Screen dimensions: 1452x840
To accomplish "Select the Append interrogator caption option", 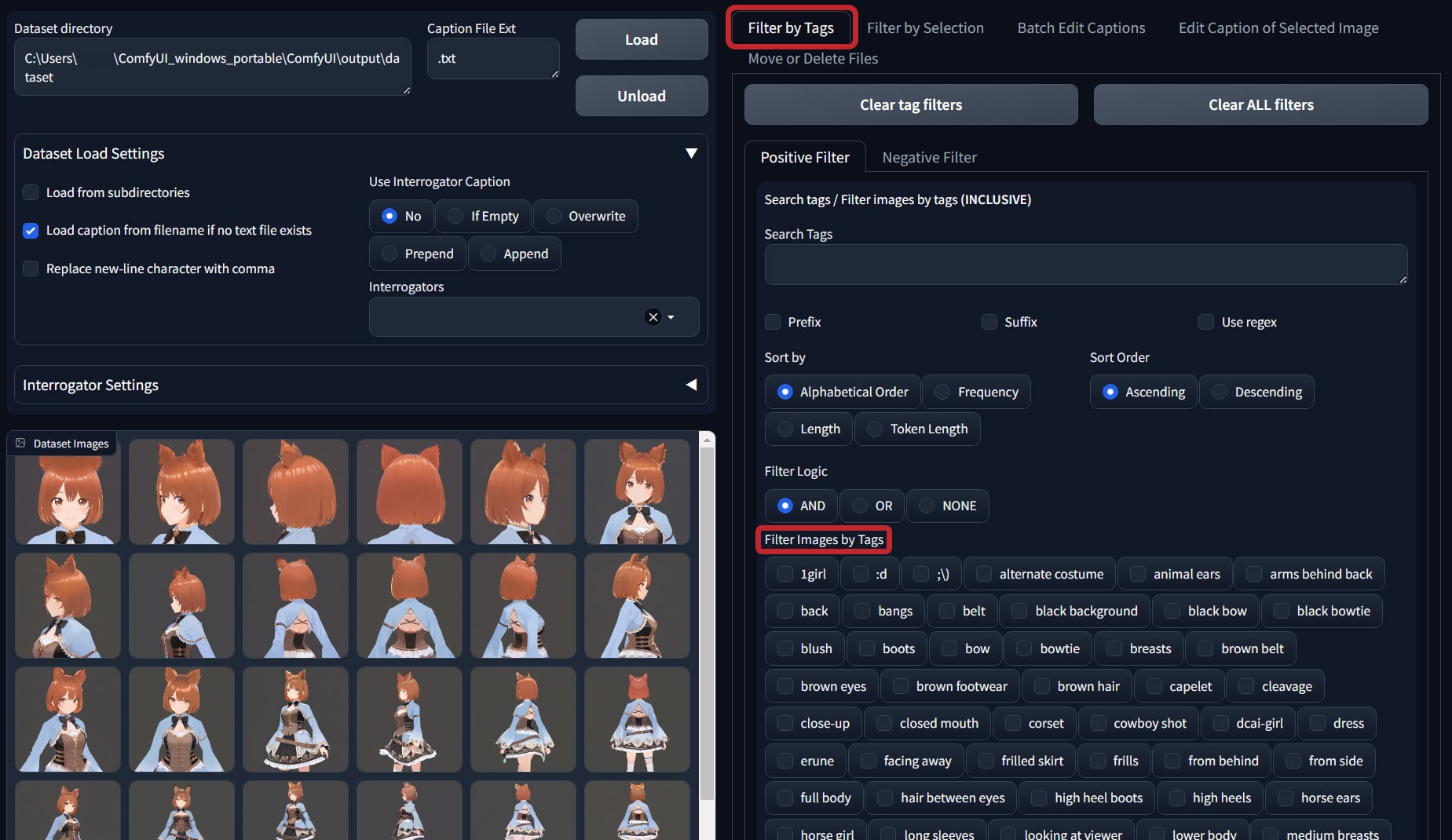I will coord(514,254).
